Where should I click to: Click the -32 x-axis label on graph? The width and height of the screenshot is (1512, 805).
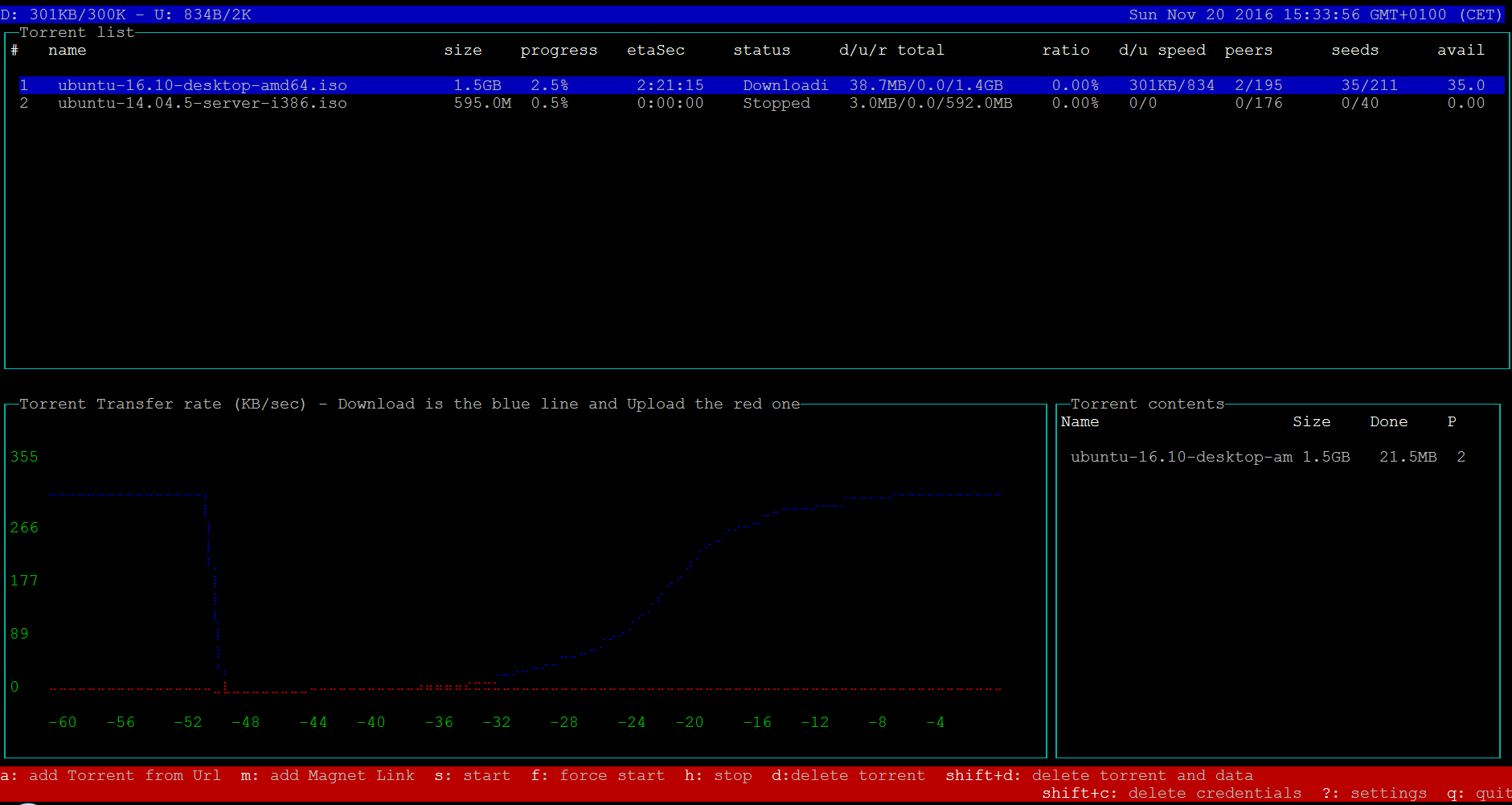click(497, 722)
